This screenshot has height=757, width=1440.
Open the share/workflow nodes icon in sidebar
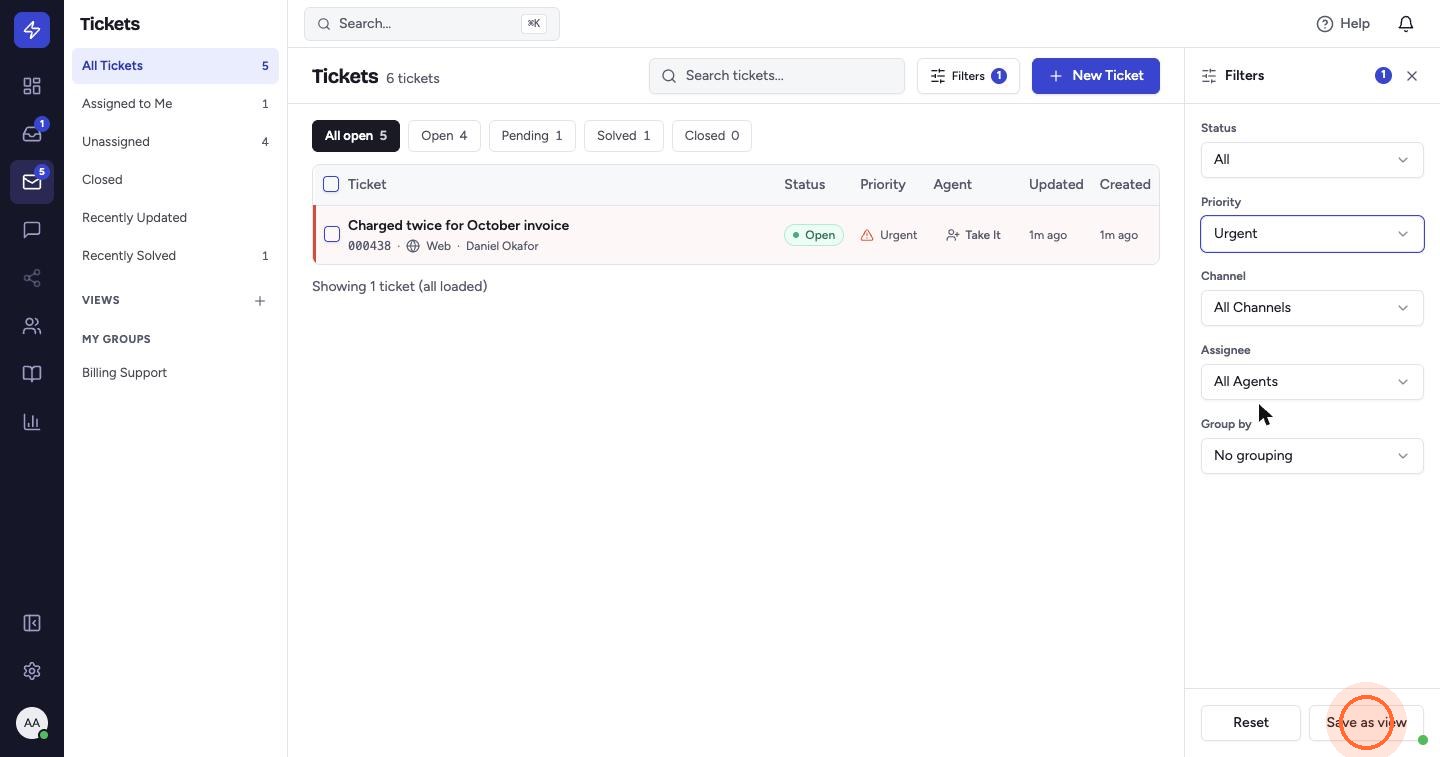tap(32, 278)
